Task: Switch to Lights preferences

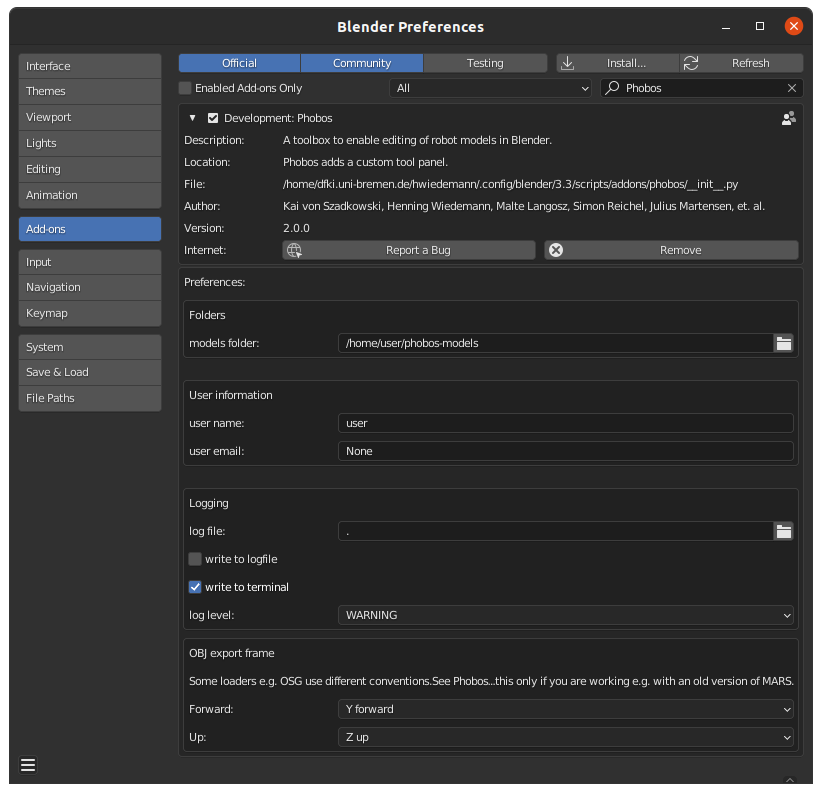Action: pyautogui.click(x=90, y=143)
